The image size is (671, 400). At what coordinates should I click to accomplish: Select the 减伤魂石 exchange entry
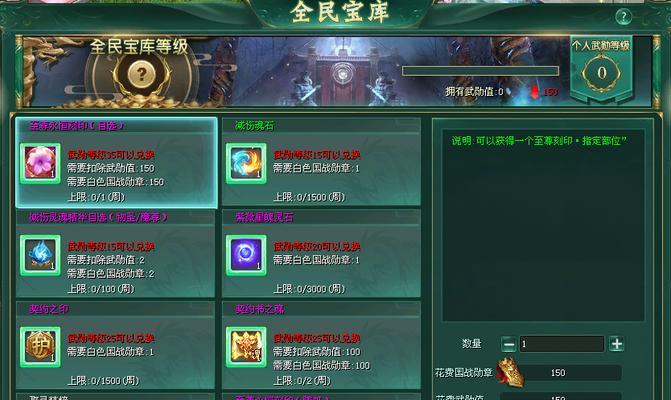click(x=321, y=163)
